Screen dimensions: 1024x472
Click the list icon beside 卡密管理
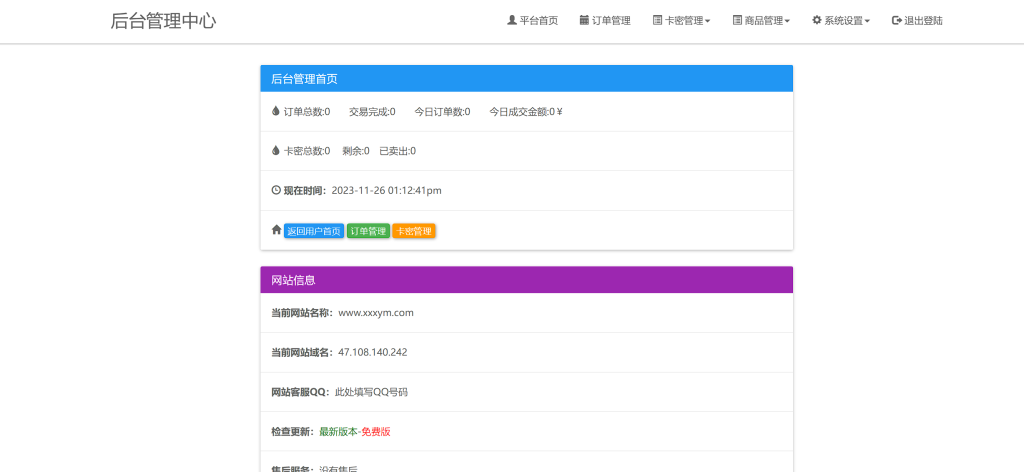[x=658, y=20]
